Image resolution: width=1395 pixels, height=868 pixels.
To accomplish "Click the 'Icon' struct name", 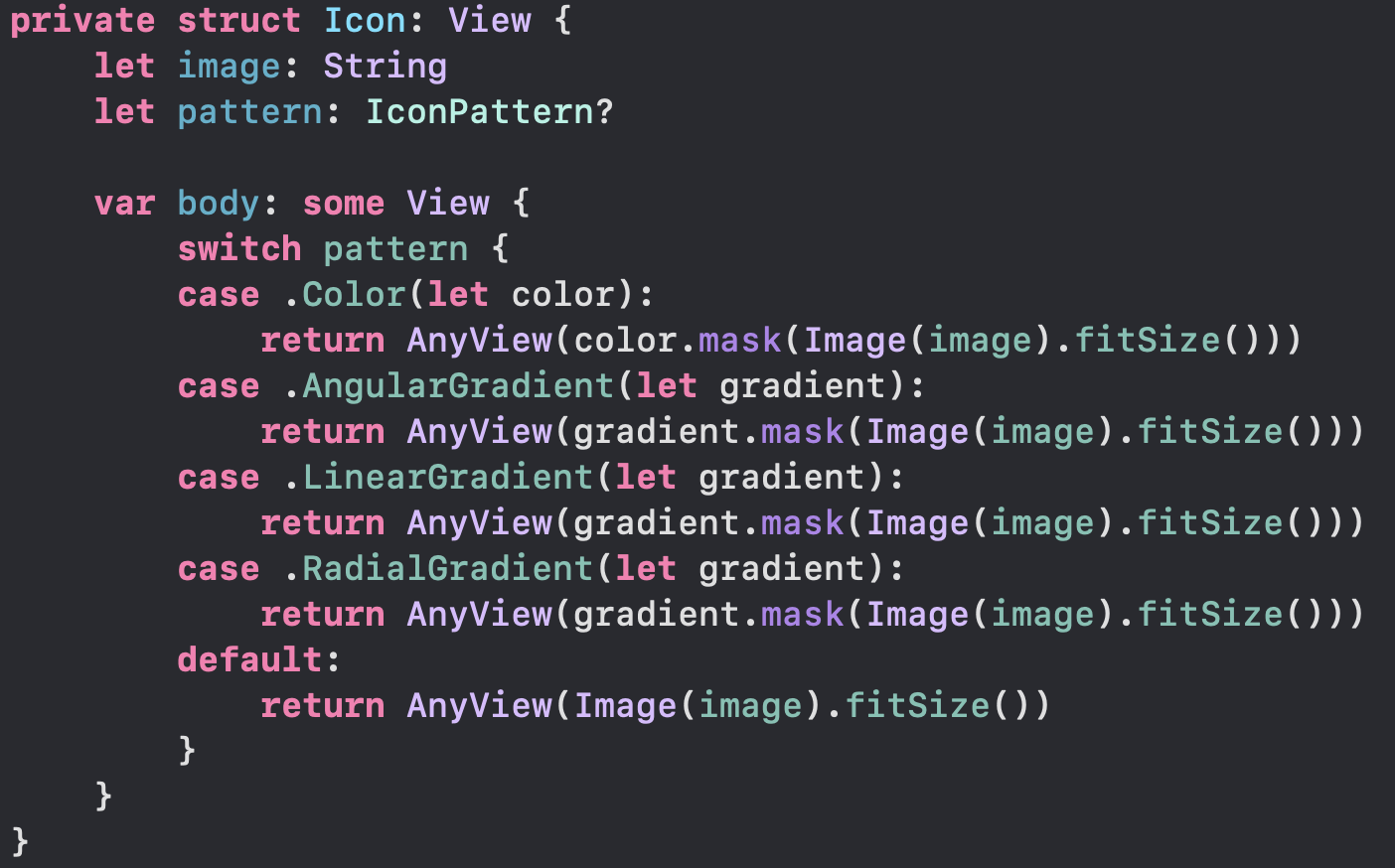I will tap(365, 21).
